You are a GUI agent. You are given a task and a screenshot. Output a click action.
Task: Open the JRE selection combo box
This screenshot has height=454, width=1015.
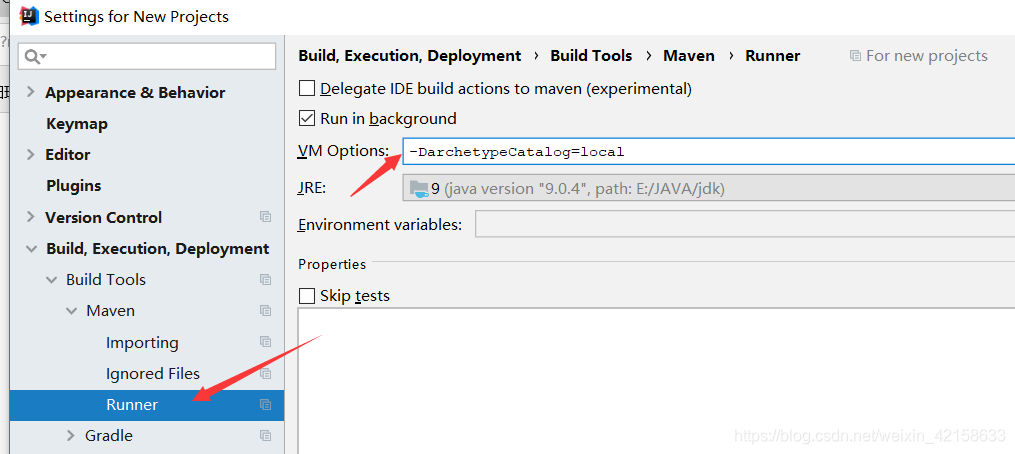[709, 188]
